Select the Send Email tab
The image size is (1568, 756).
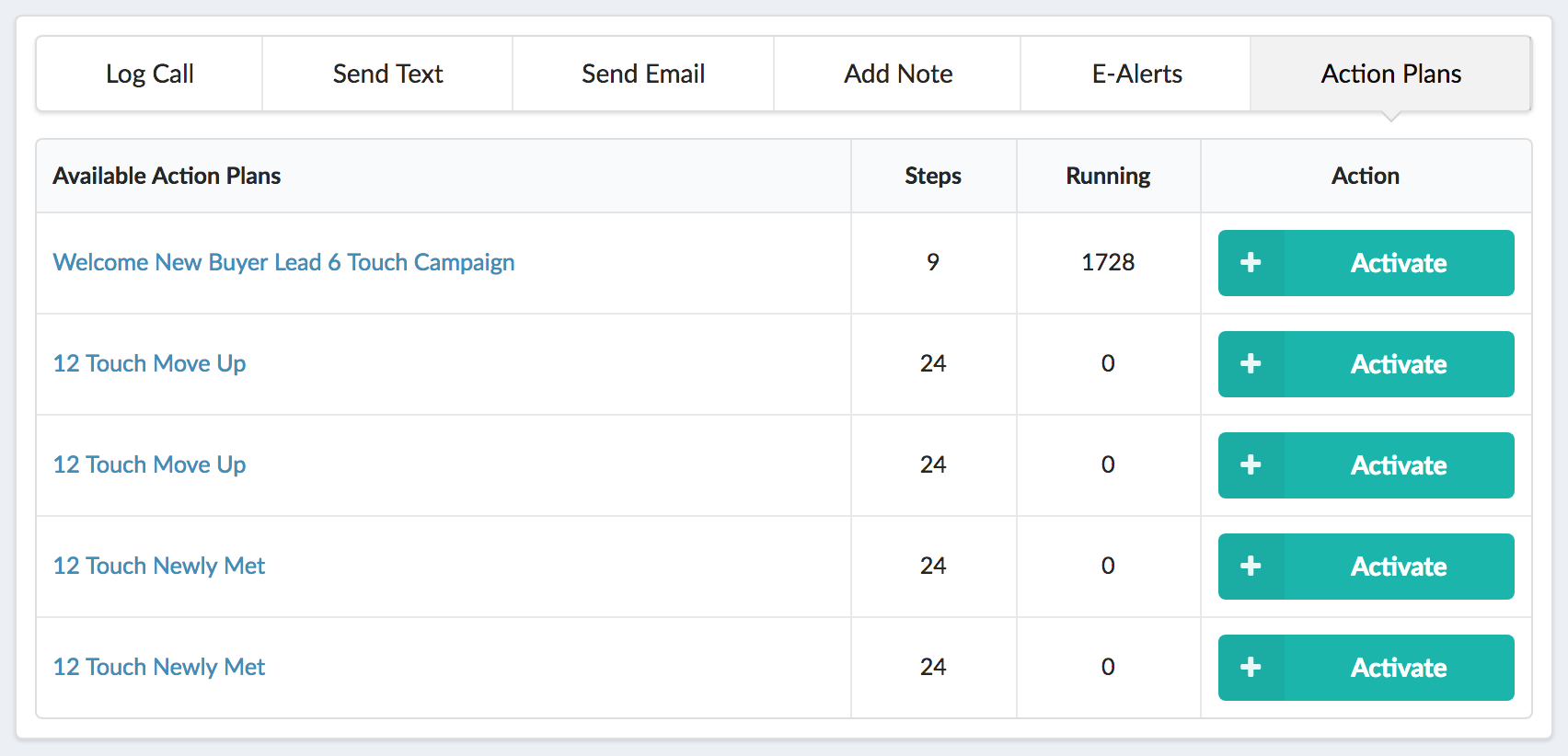(643, 74)
